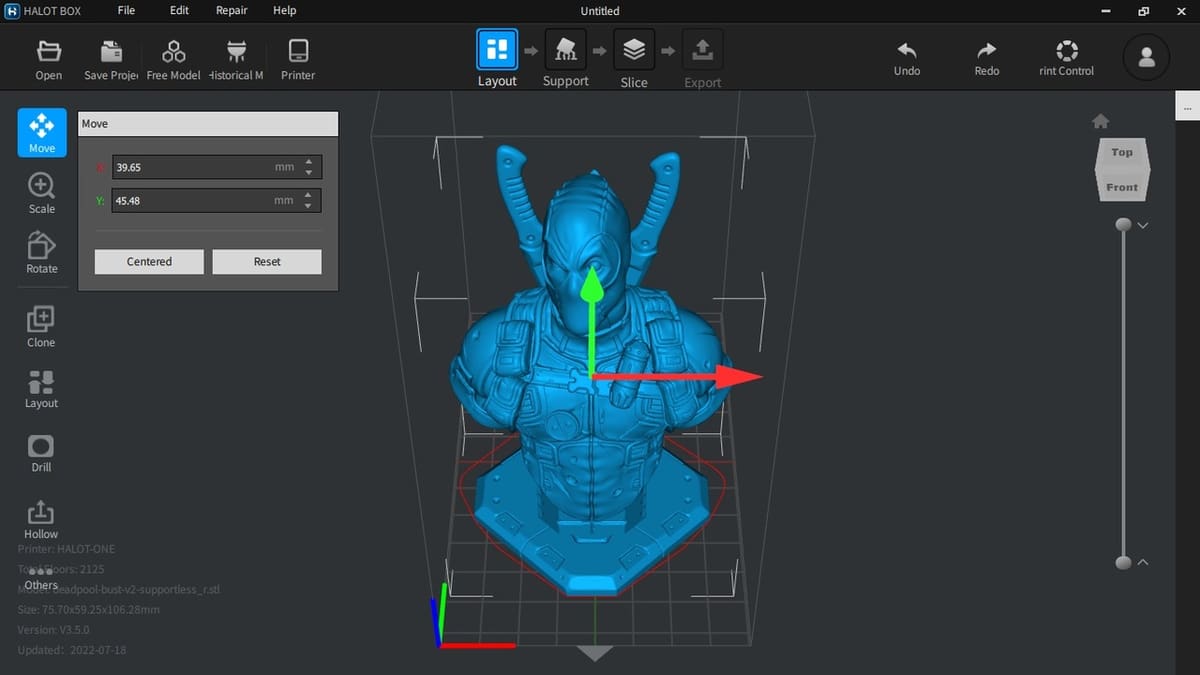Decrease the X value with down stepper

(x=309, y=173)
